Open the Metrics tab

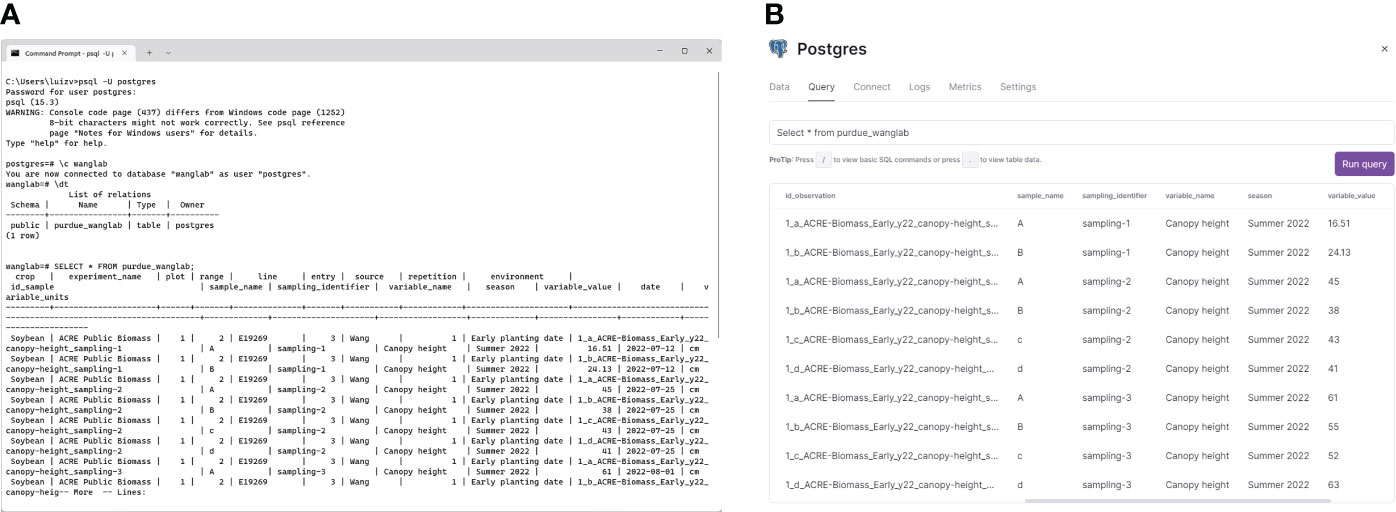[x=965, y=87]
